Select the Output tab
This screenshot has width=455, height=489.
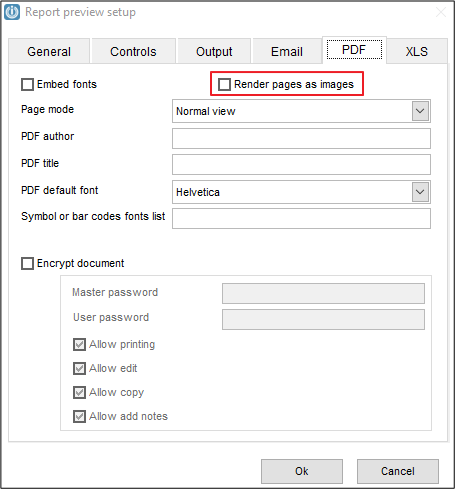[x=214, y=51]
